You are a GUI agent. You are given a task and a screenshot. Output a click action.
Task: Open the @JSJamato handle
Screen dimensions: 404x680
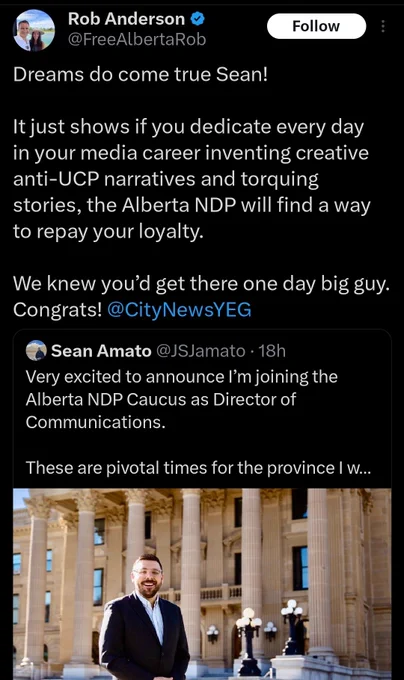click(x=200, y=350)
